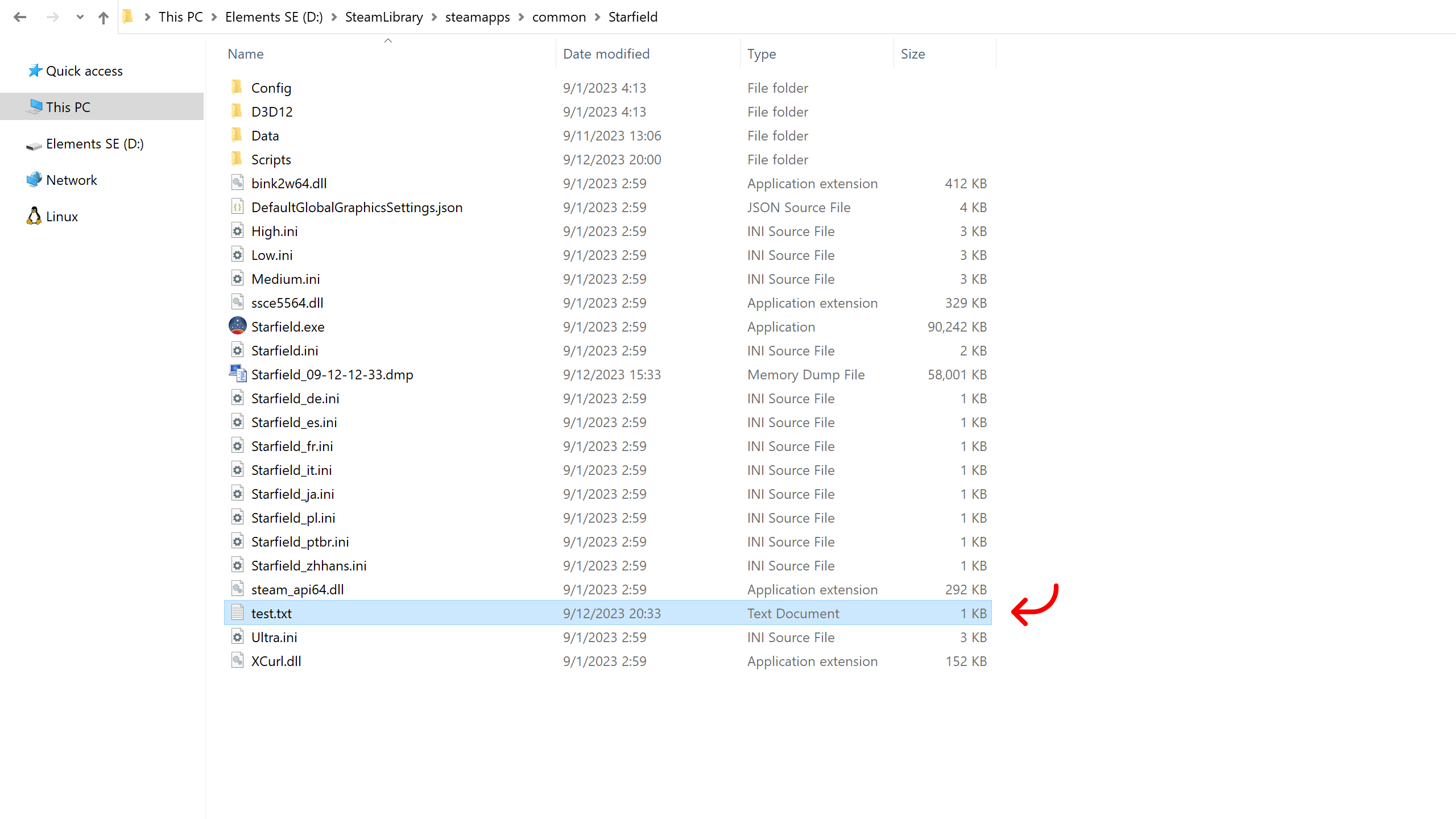Sort by Type column header

click(762, 54)
